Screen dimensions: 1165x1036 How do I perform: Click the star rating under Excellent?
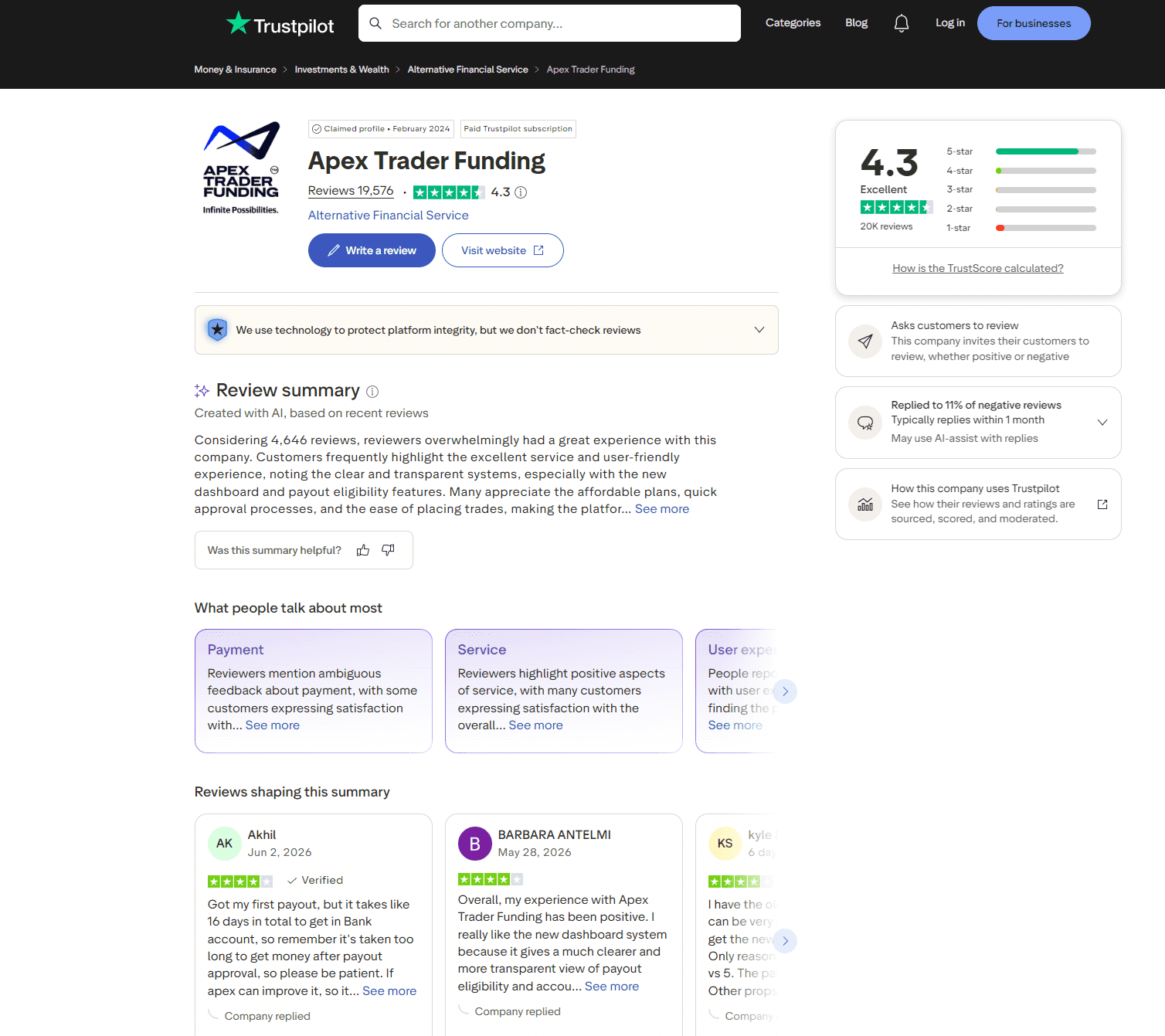click(x=896, y=207)
